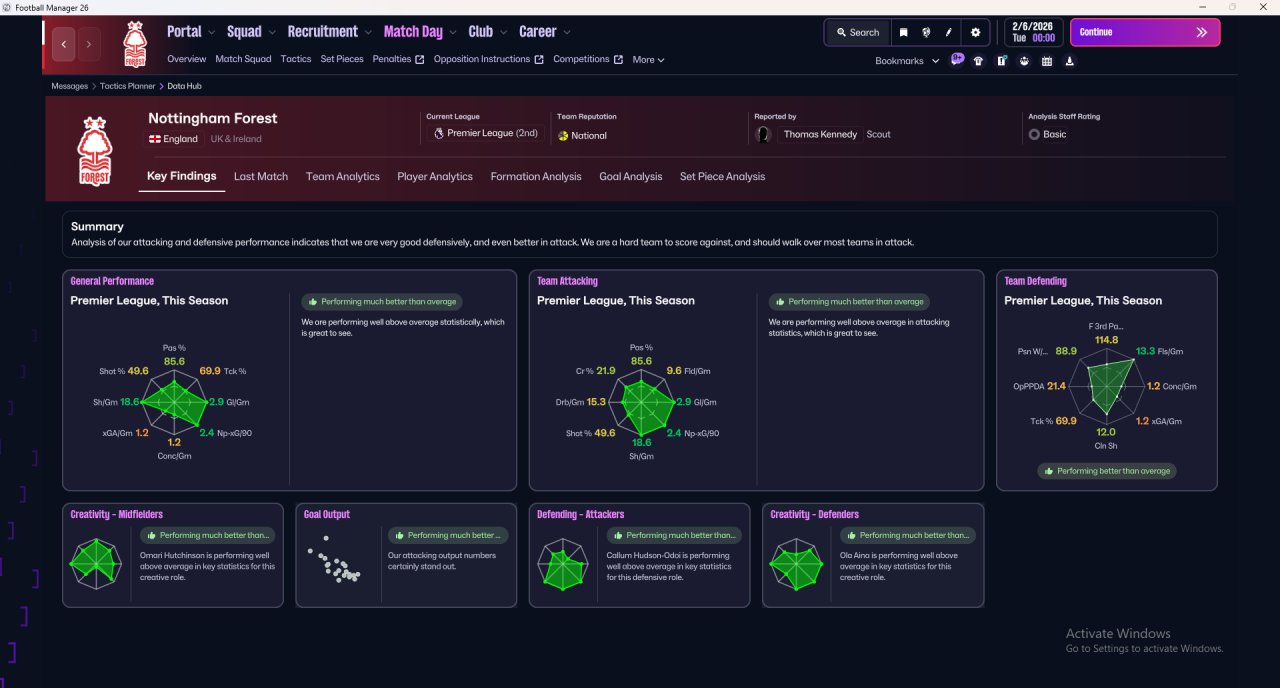Screen dimensions: 1280x688
Task: Click the National team reputation icon
Action: pyautogui.click(x=563, y=135)
